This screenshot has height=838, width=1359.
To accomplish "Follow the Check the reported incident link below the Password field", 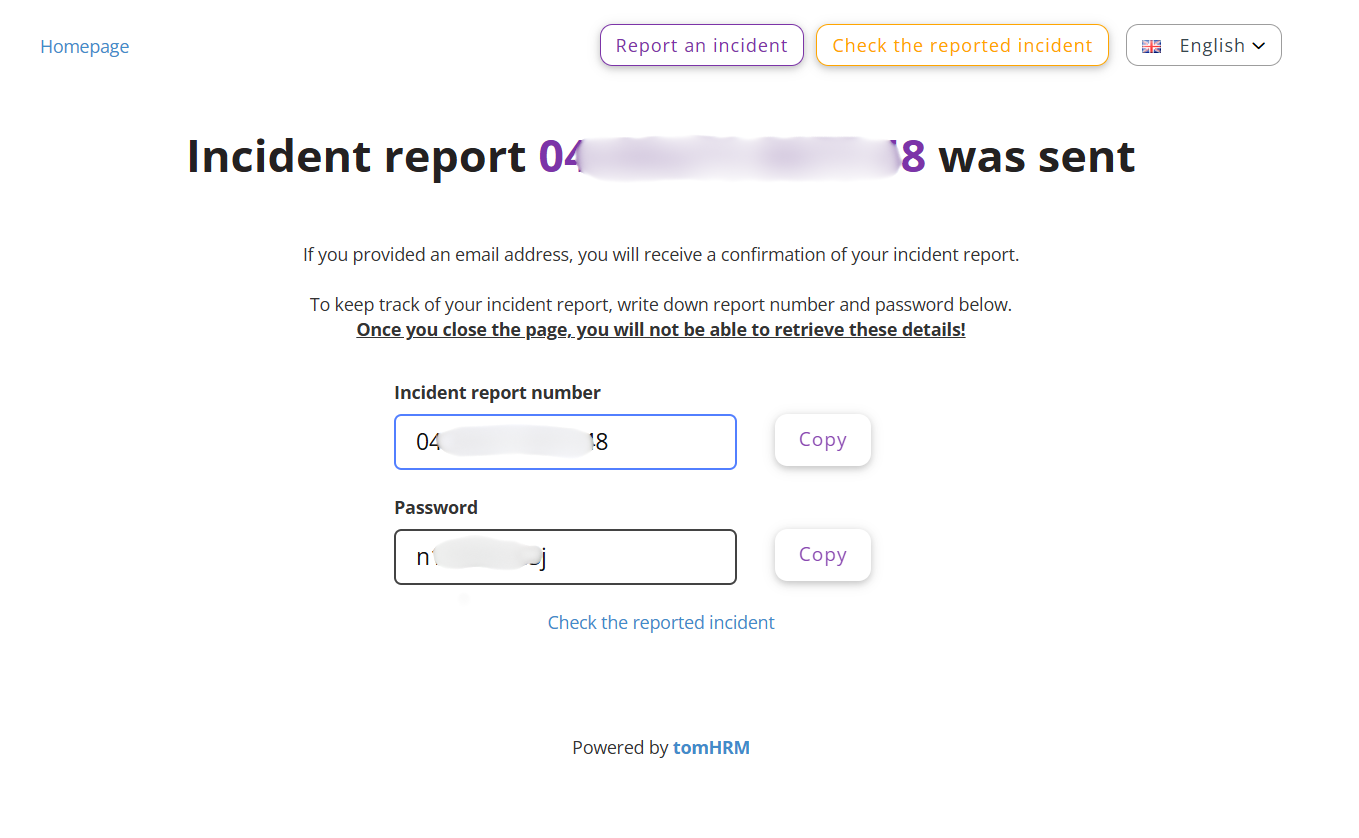I will [x=661, y=623].
